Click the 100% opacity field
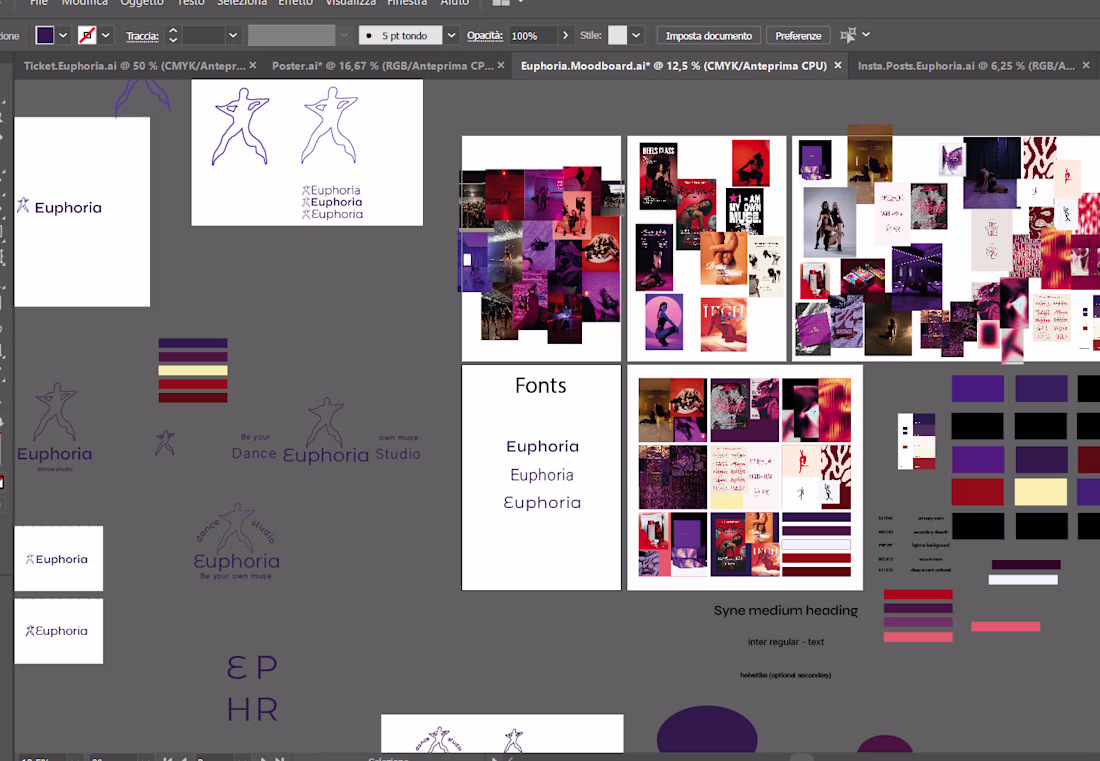The image size is (1100, 761). coord(532,35)
